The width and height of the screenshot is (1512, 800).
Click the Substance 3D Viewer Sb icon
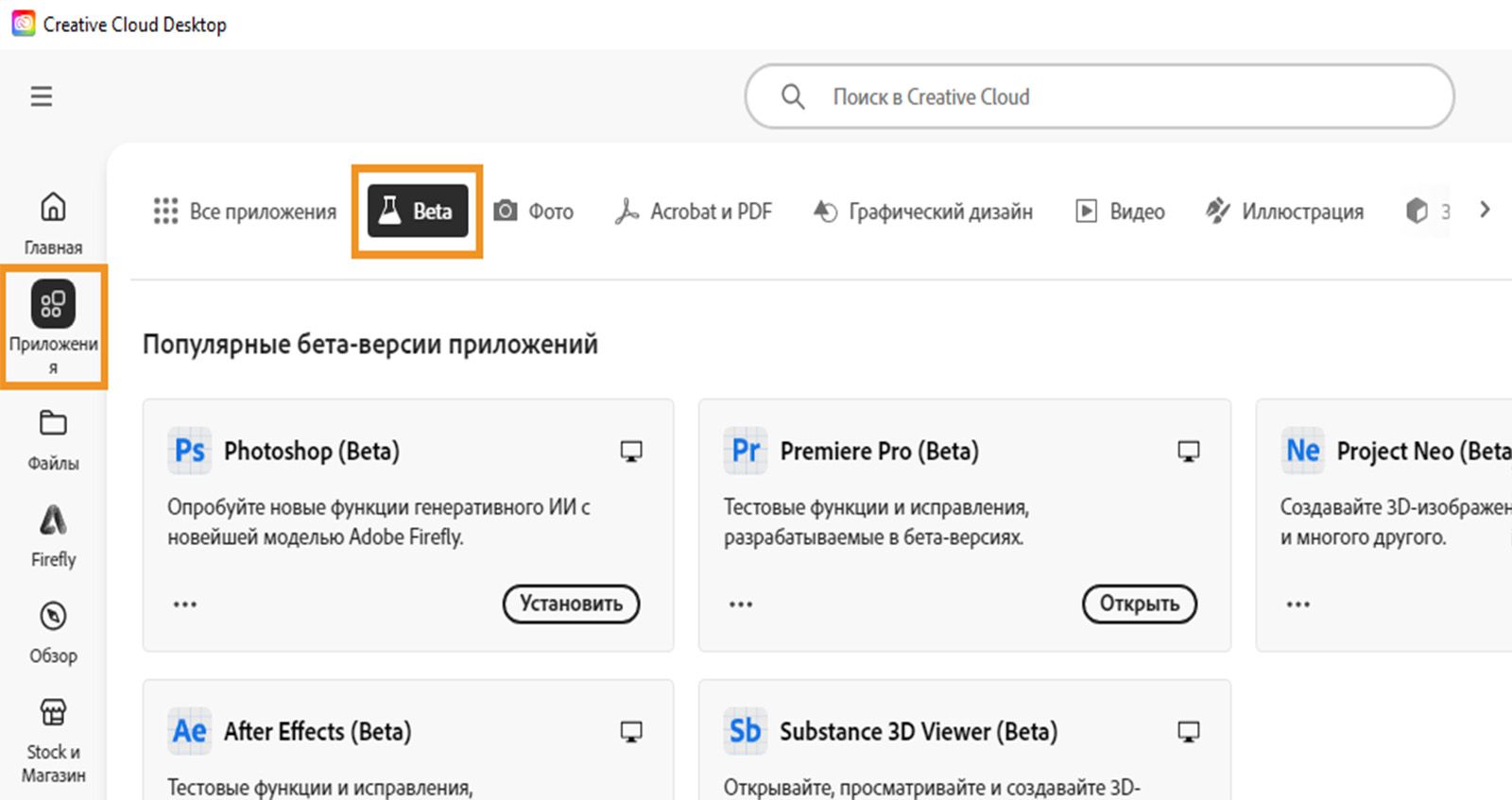coord(746,731)
